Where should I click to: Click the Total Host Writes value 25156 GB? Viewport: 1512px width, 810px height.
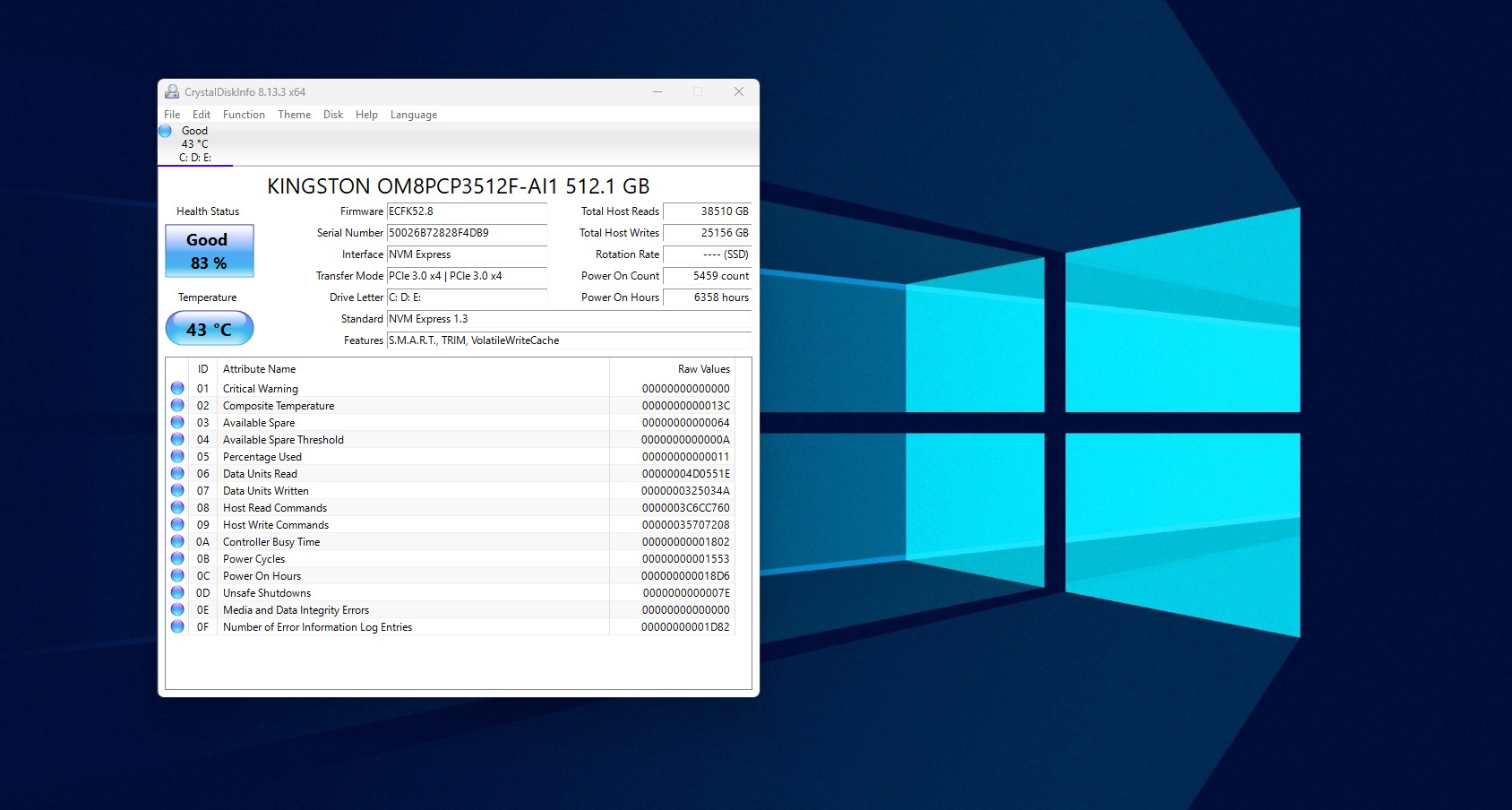(x=707, y=233)
